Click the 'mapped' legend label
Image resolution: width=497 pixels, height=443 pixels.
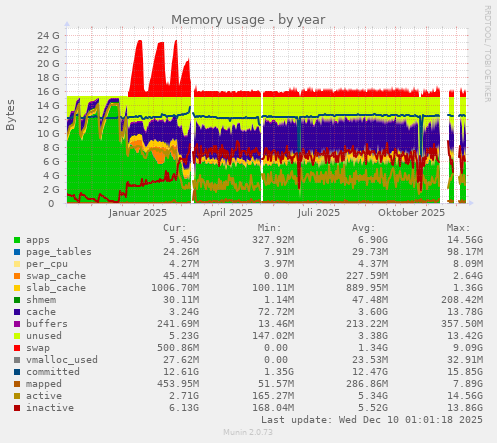(x=44, y=384)
